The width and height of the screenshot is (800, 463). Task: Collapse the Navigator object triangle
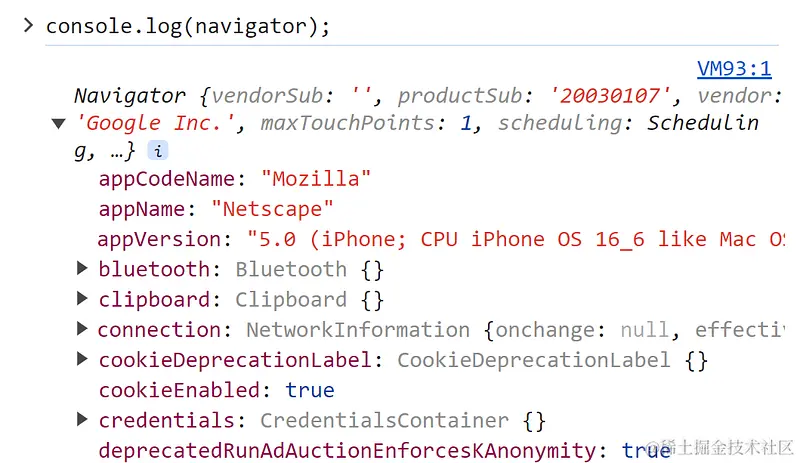click(59, 123)
